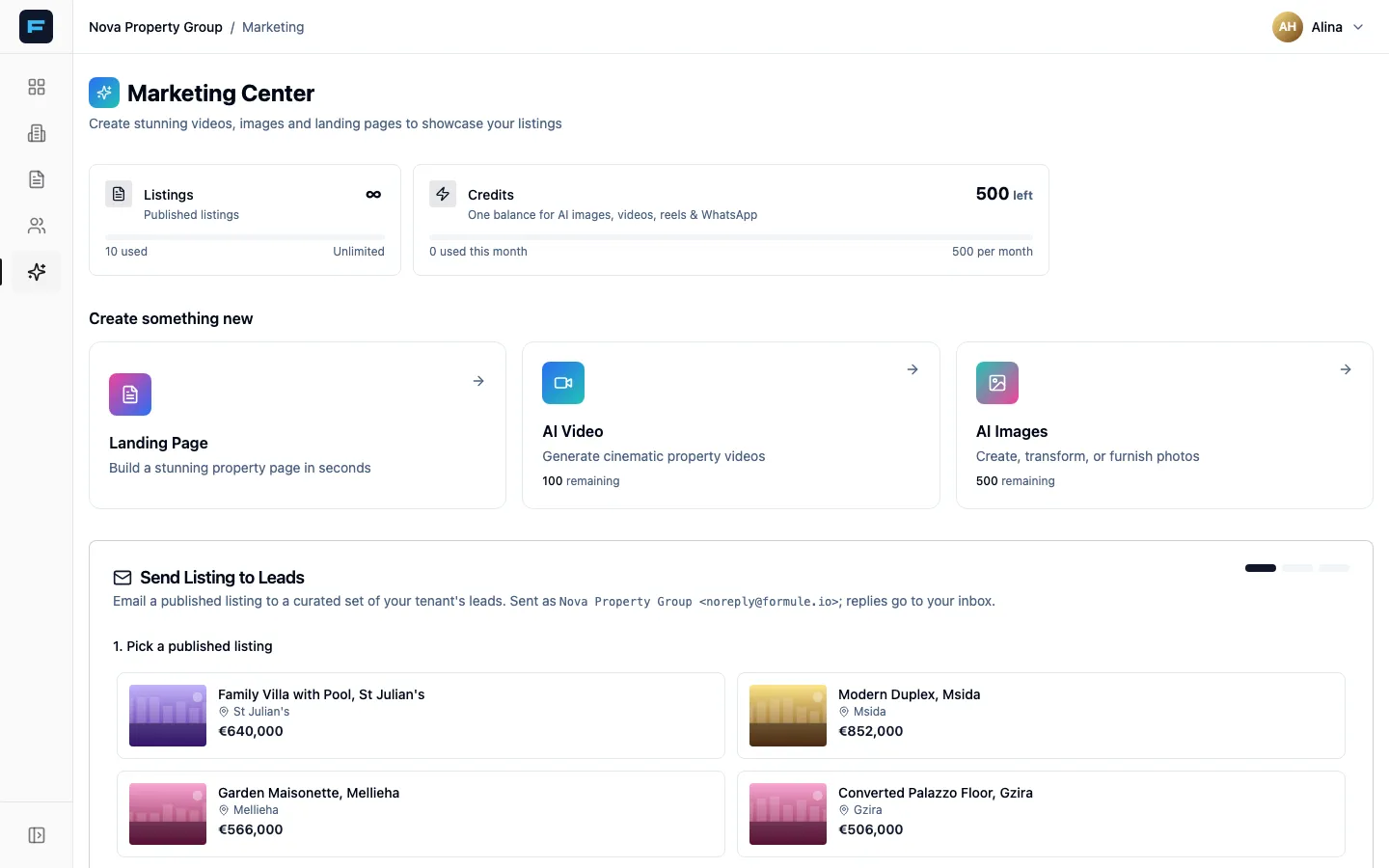Image resolution: width=1389 pixels, height=868 pixels.
Task: Open the AI Images card arrow
Action: 1346,369
